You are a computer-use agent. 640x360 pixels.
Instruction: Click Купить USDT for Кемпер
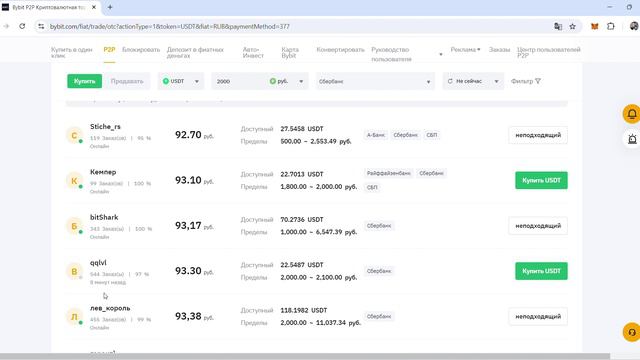coord(541,180)
